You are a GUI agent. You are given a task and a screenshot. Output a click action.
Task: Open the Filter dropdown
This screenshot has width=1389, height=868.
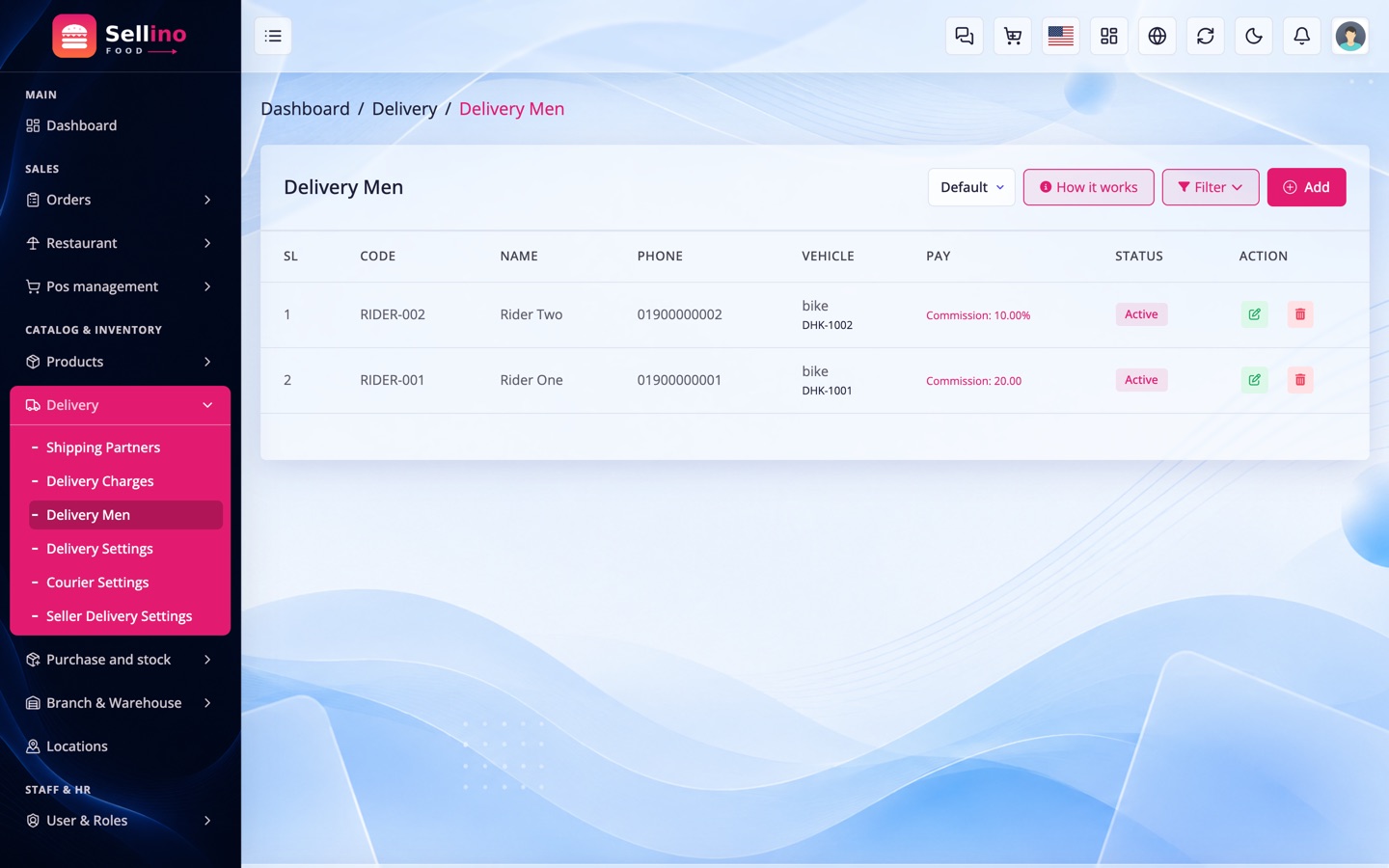(x=1211, y=187)
